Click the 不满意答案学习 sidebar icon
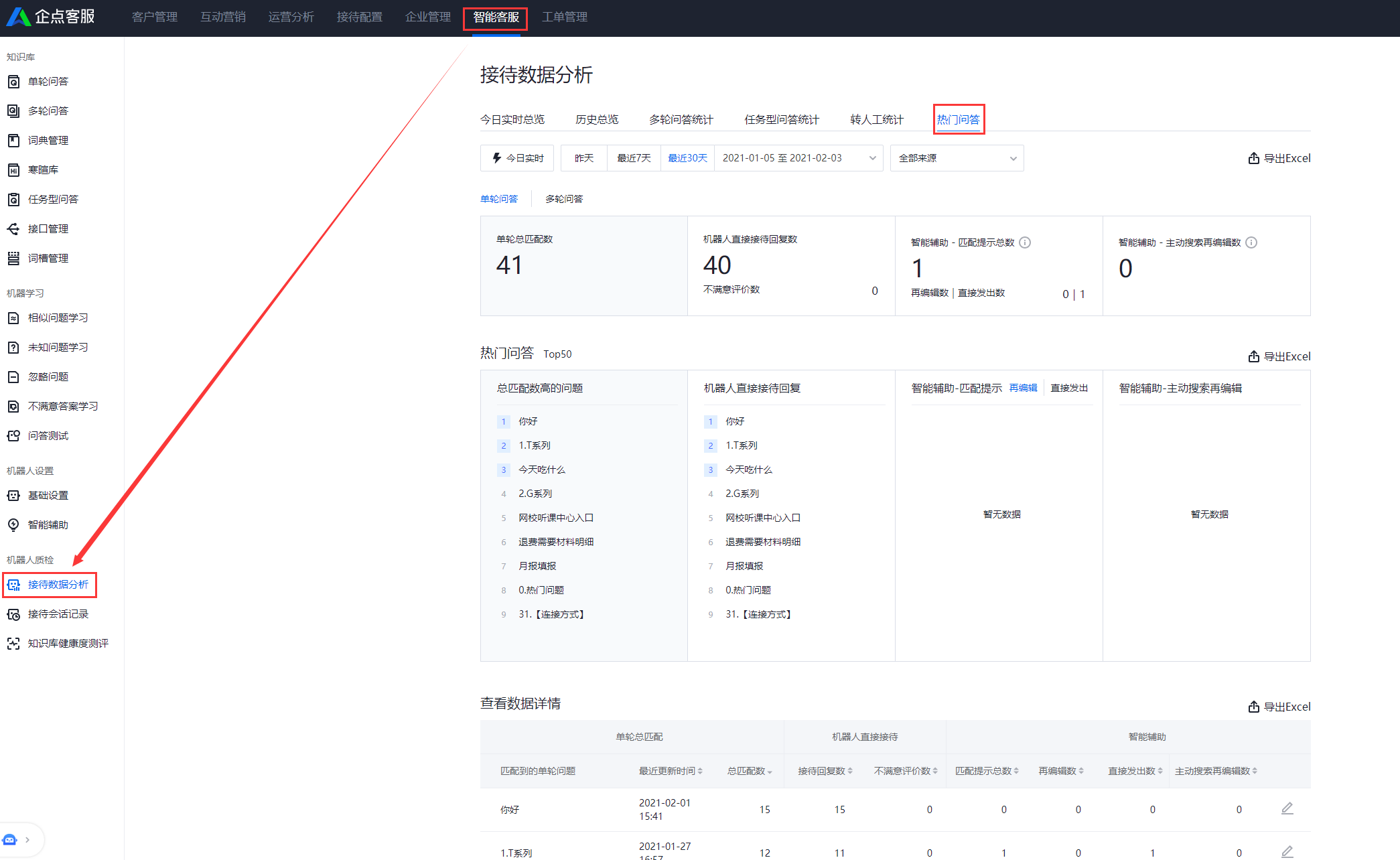This screenshot has width=1400, height=860. pos(13,407)
